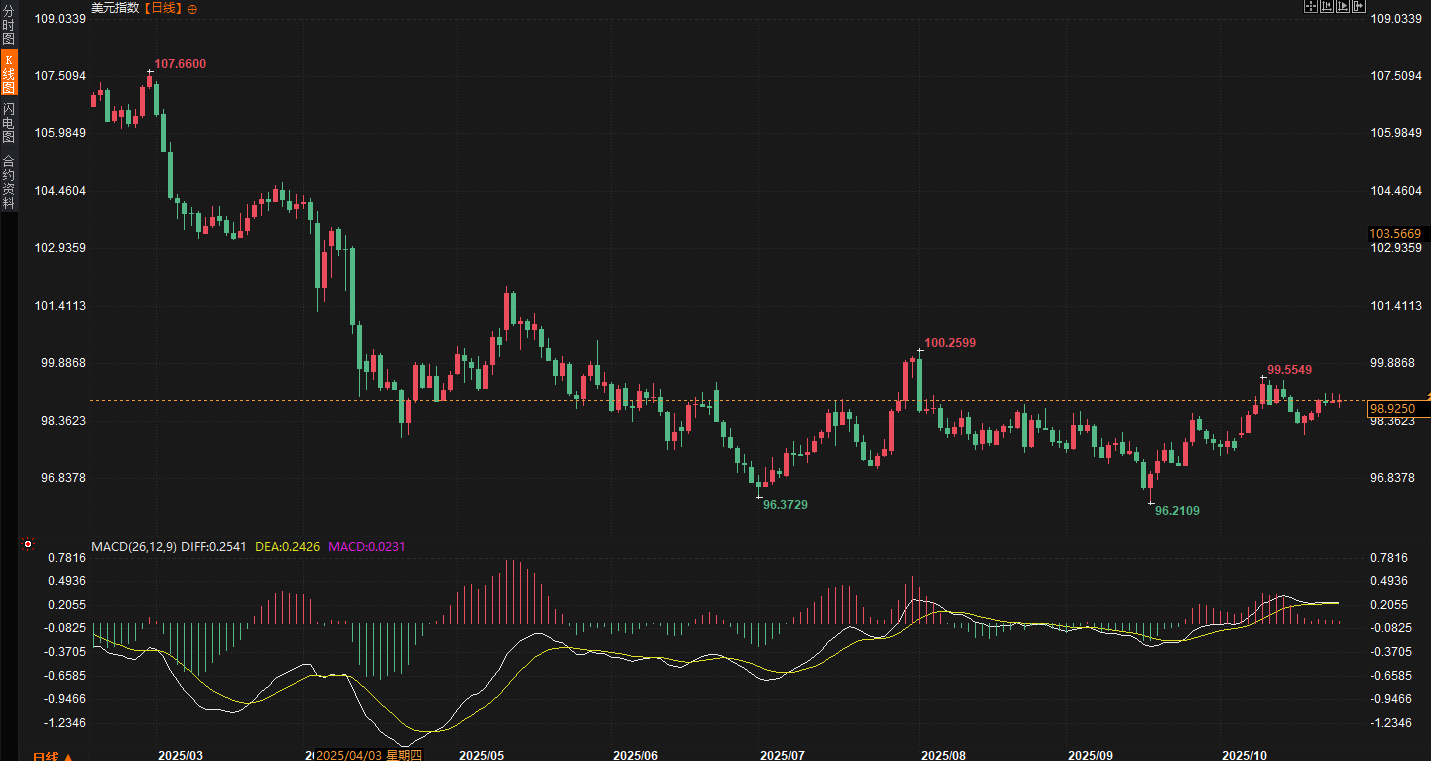Screen dimensions: 1431x761
Task: Click the magenta MACD:0.0231 value
Action: point(367,546)
